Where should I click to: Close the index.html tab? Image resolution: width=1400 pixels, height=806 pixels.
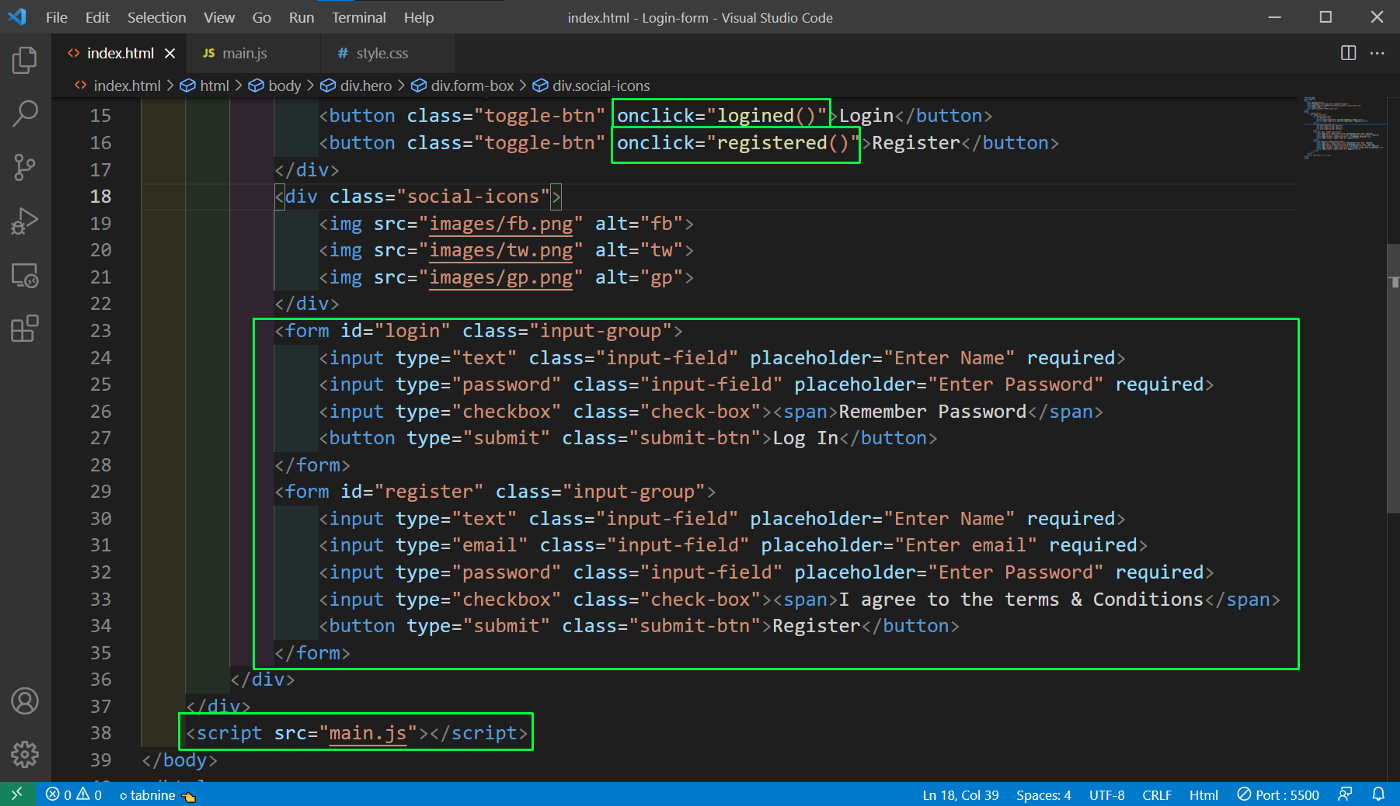[169, 53]
